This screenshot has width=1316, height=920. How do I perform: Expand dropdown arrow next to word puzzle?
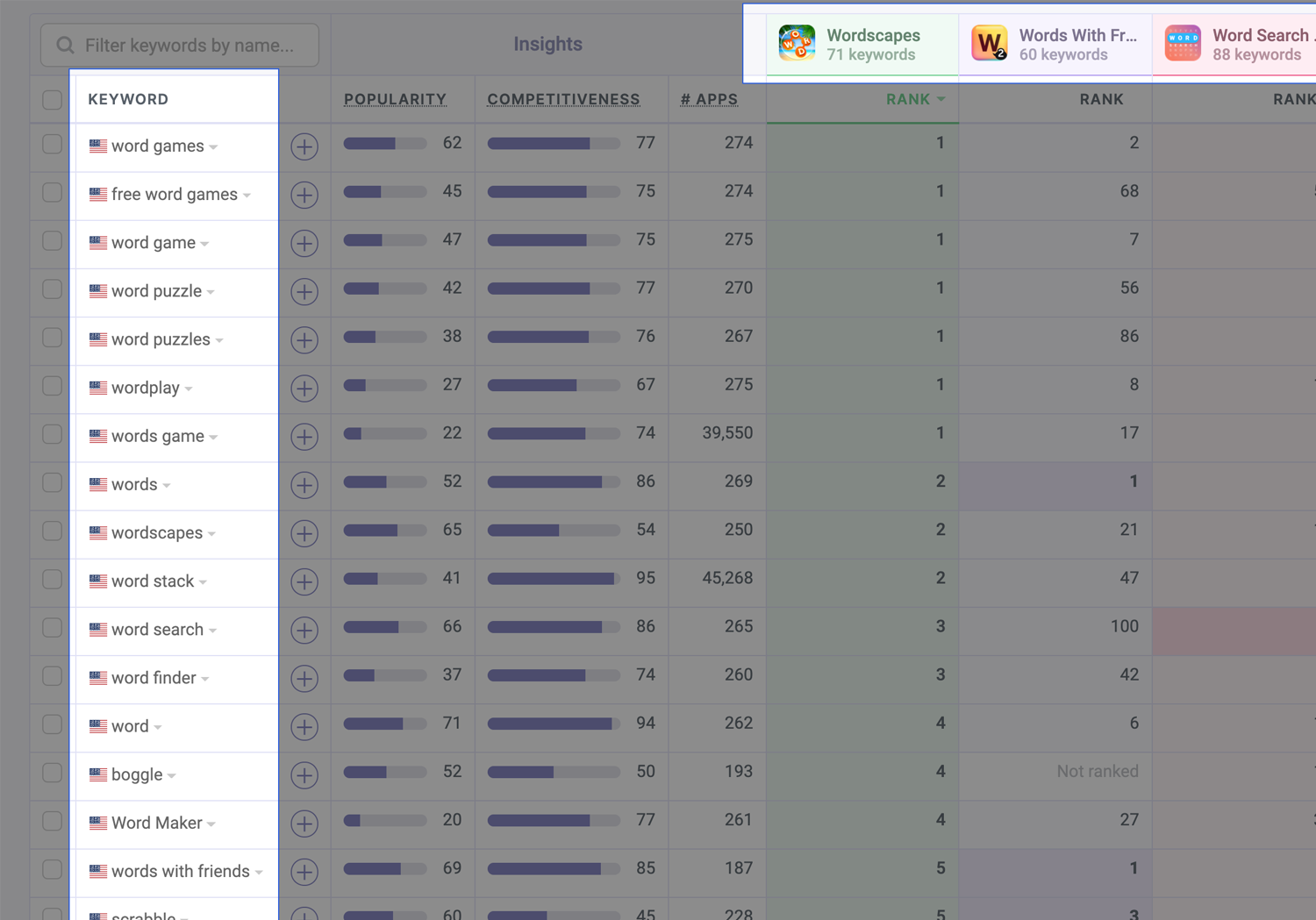pyautogui.click(x=211, y=292)
